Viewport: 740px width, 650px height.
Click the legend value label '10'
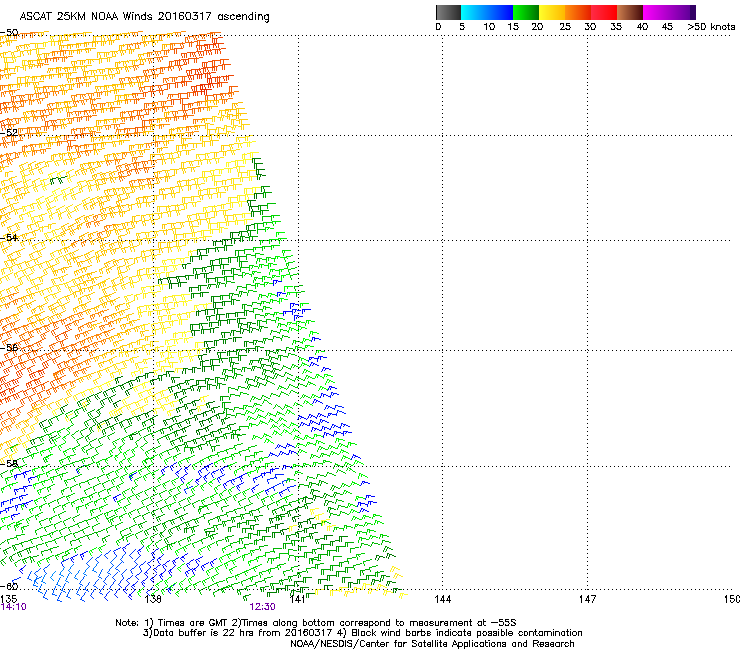[x=489, y=27]
